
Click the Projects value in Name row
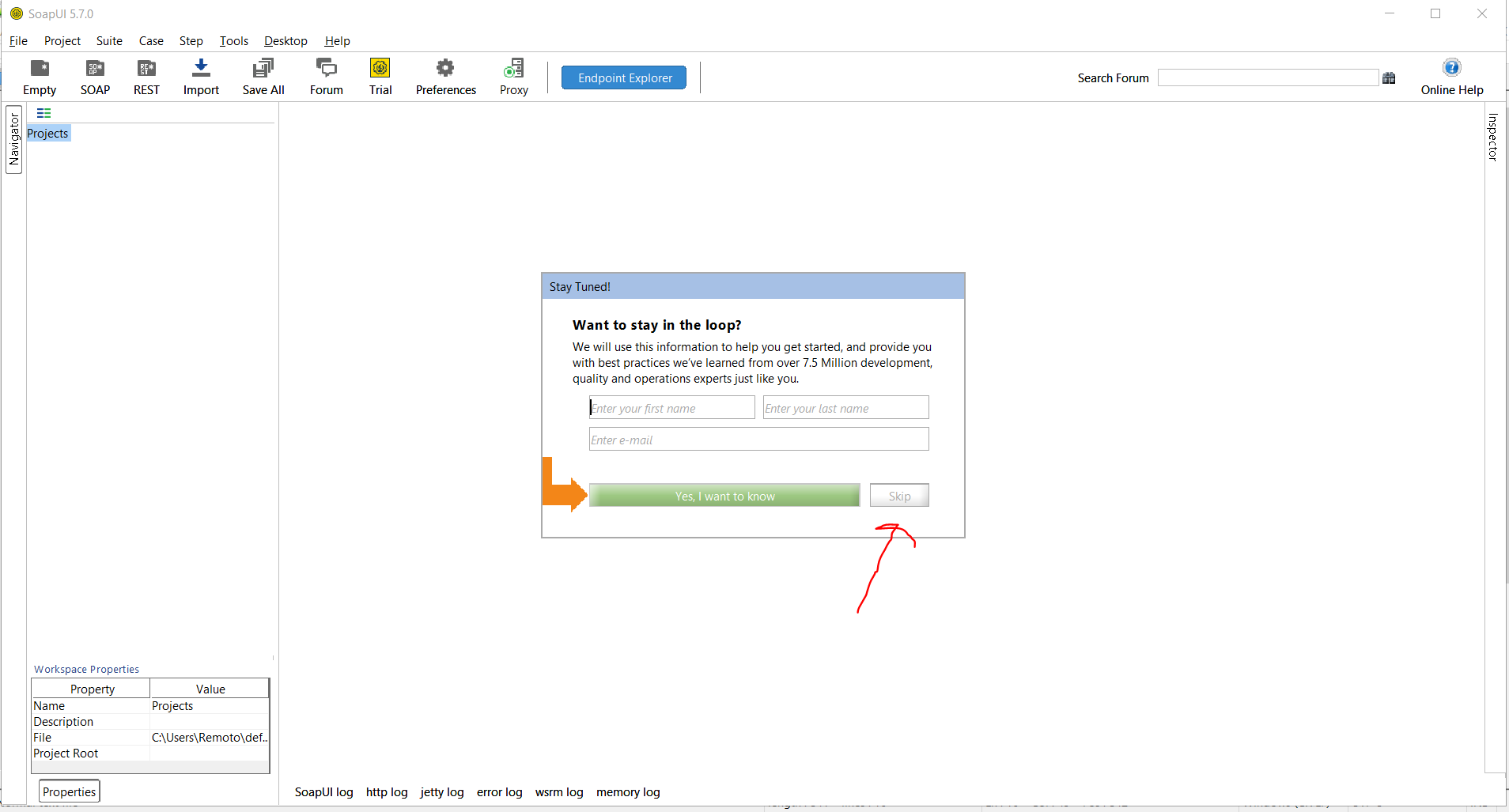(172, 706)
